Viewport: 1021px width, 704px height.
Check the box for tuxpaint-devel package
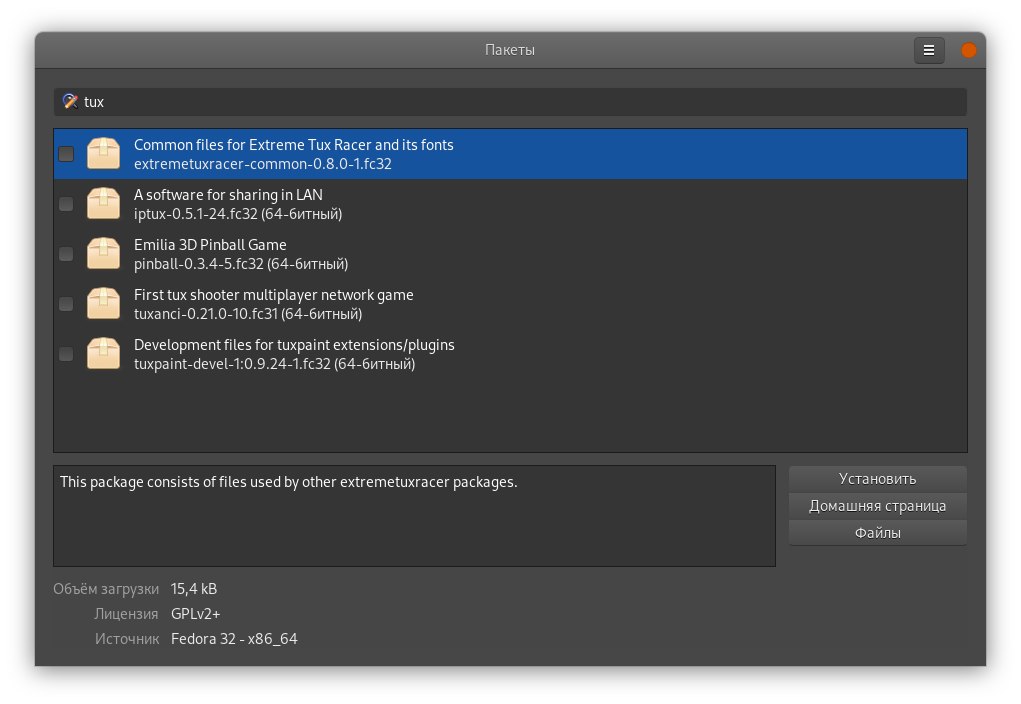click(66, 354)
